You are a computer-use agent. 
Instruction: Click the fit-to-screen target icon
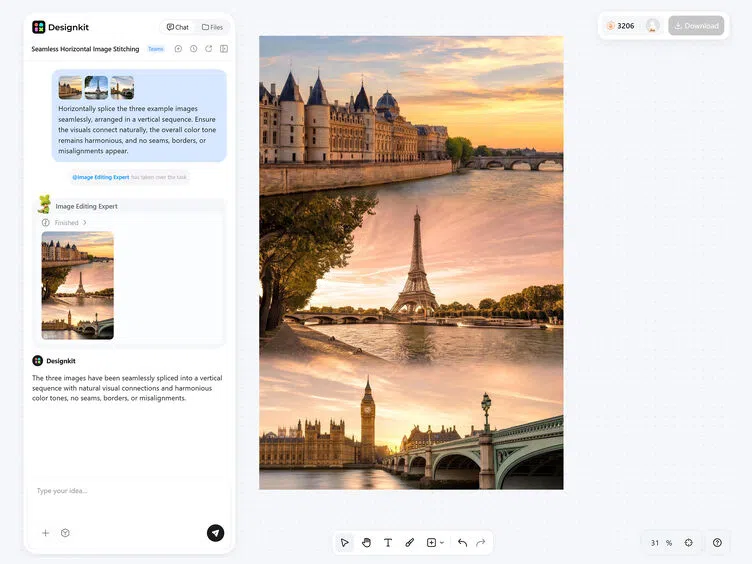click(689, 542)
